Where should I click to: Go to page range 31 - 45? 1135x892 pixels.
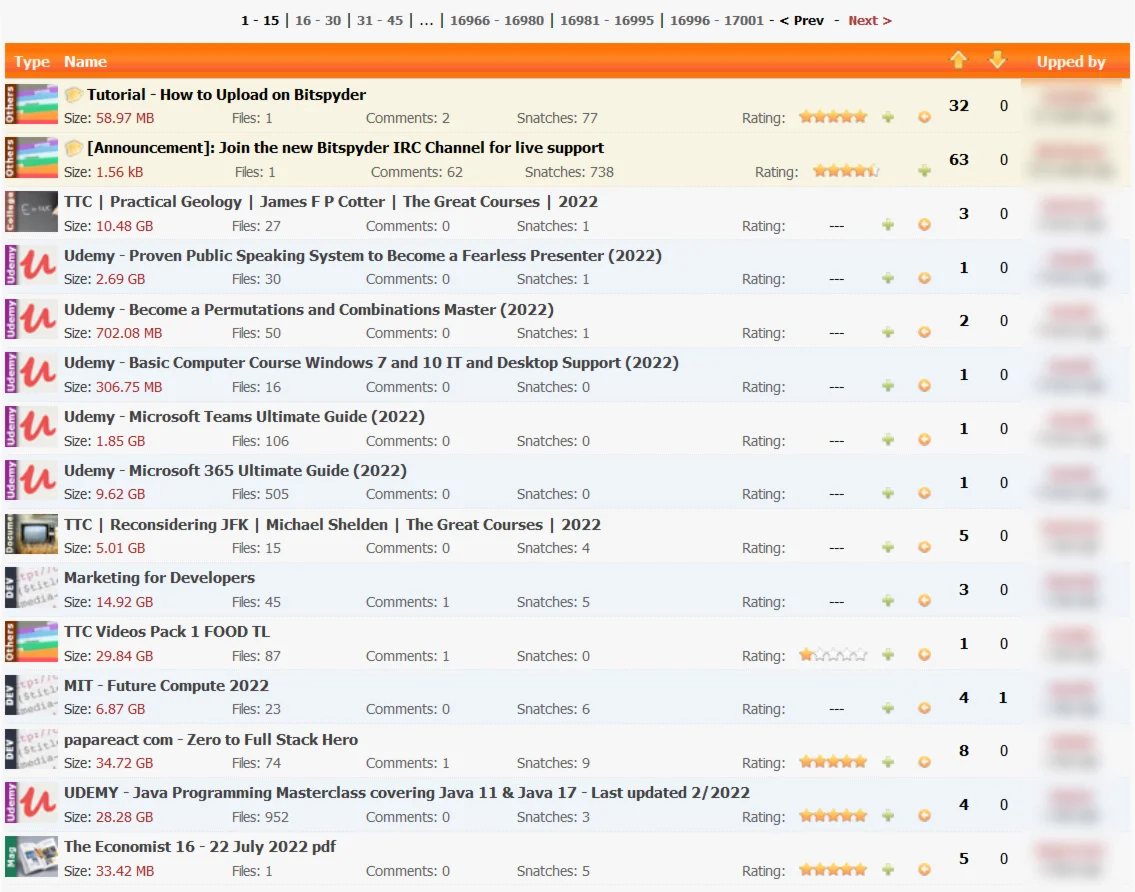pyautogui.click(x=380, y=20)
